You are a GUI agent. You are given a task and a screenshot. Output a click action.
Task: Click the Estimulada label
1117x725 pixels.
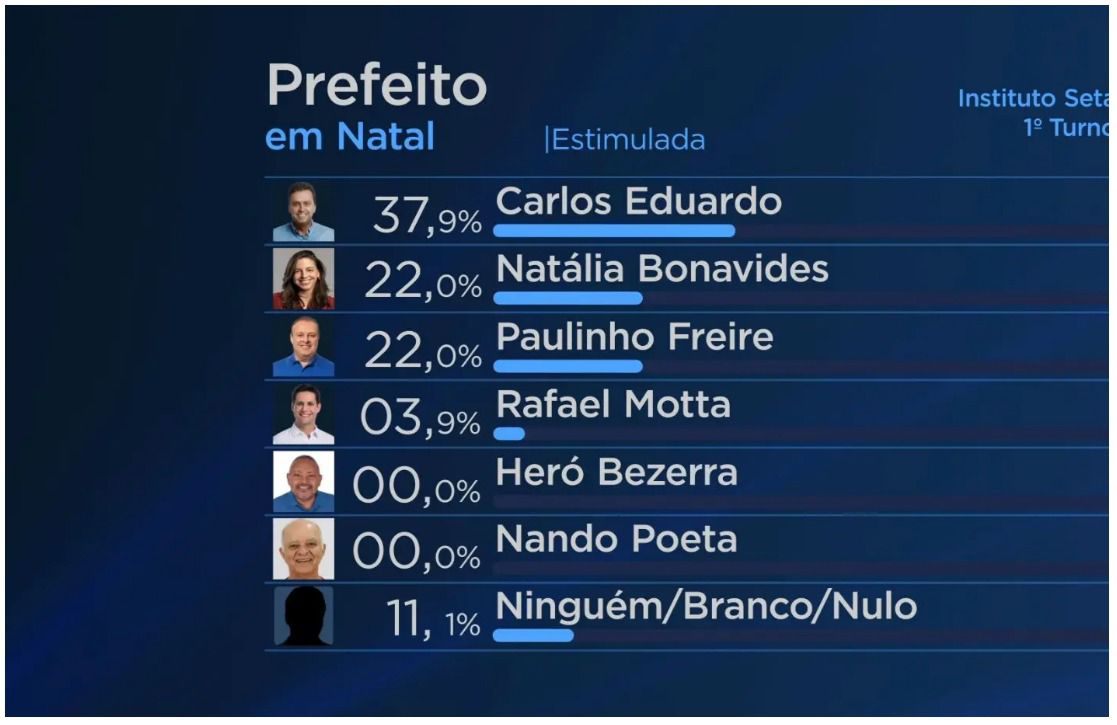point(625,140)
